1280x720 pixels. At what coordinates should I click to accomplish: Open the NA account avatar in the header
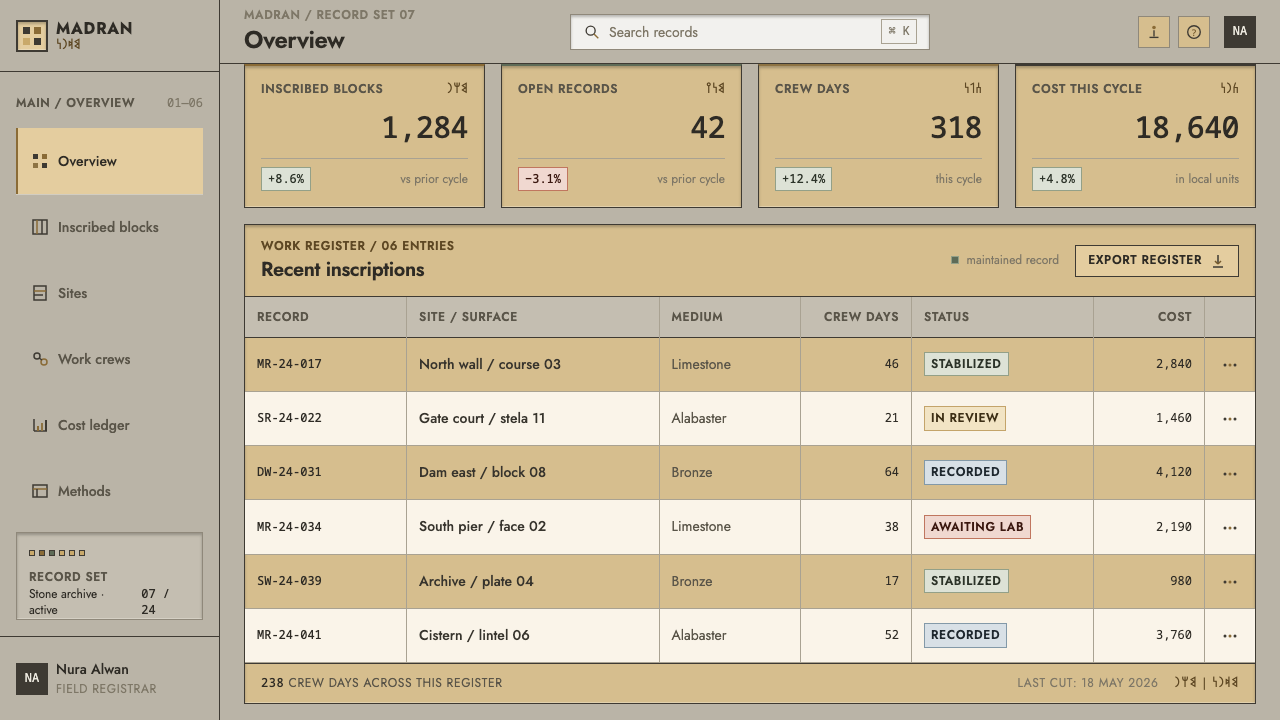pos(1240,32)
